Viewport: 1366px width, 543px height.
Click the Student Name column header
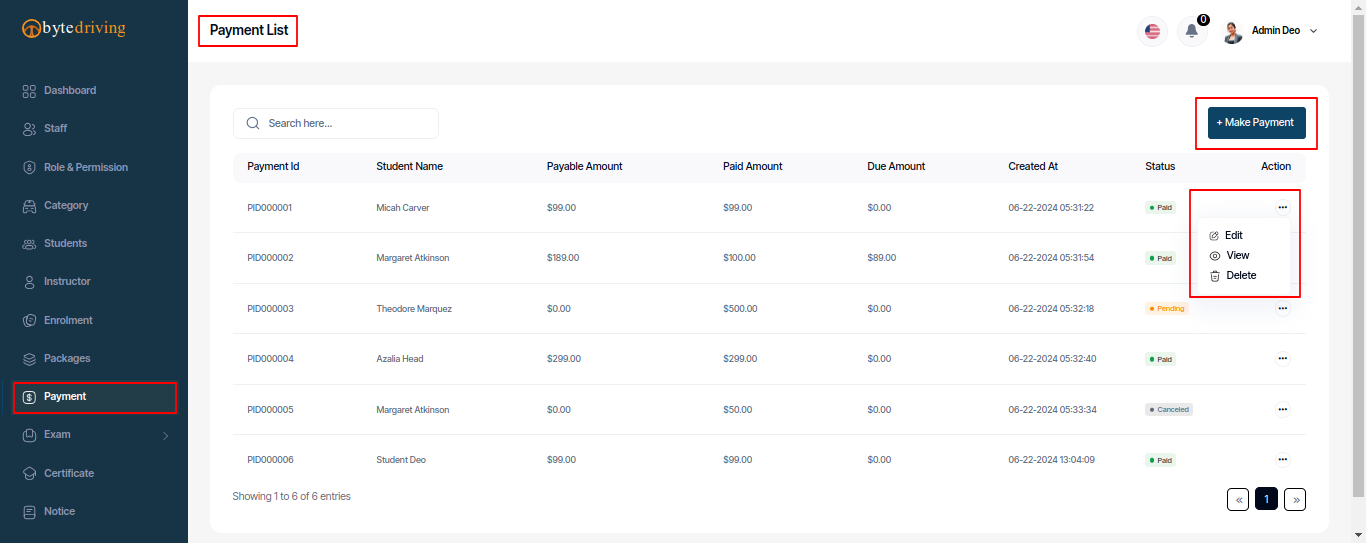click(x=409, y=167)
